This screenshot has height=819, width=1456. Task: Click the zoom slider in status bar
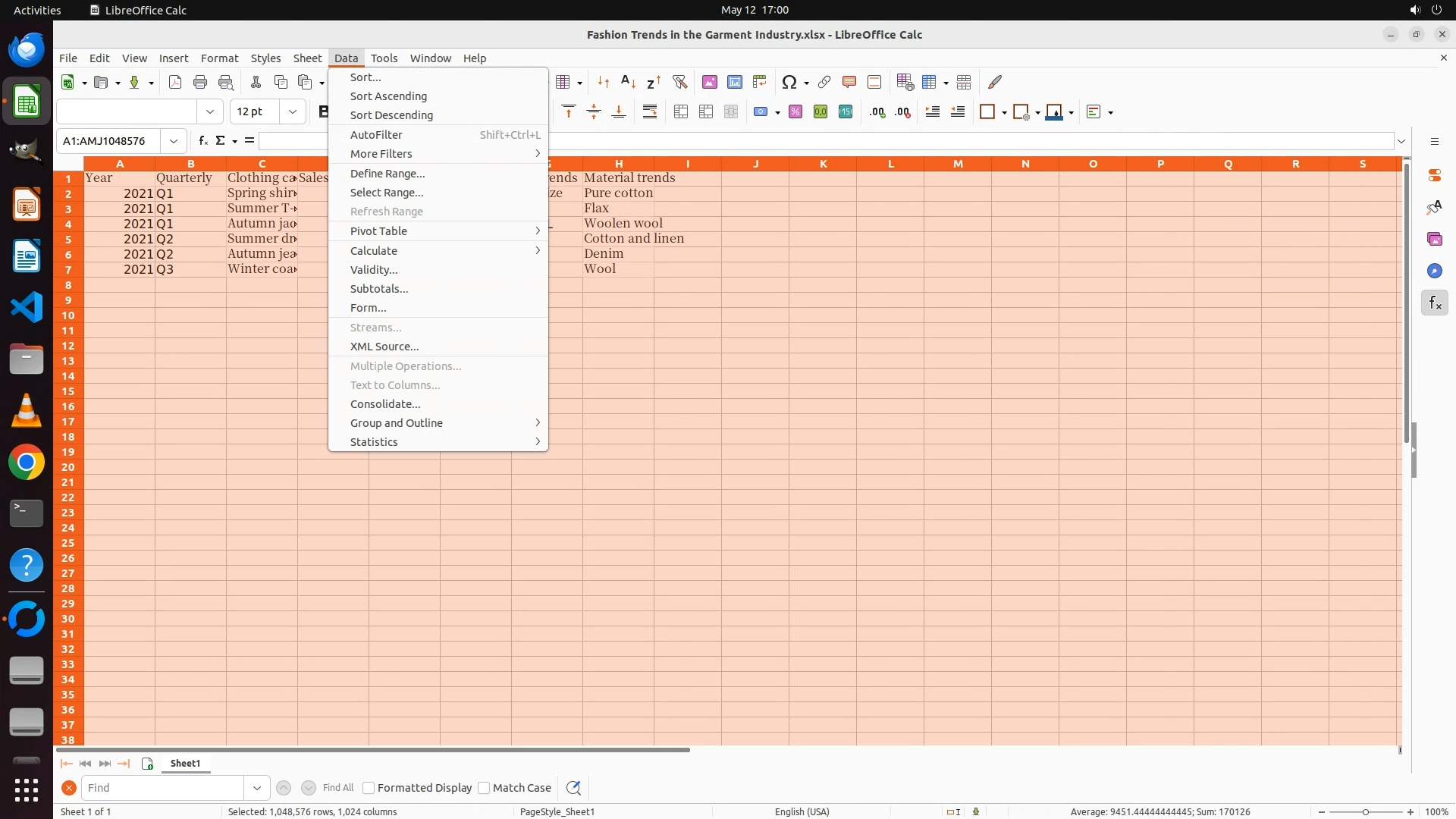(1365, 812)
